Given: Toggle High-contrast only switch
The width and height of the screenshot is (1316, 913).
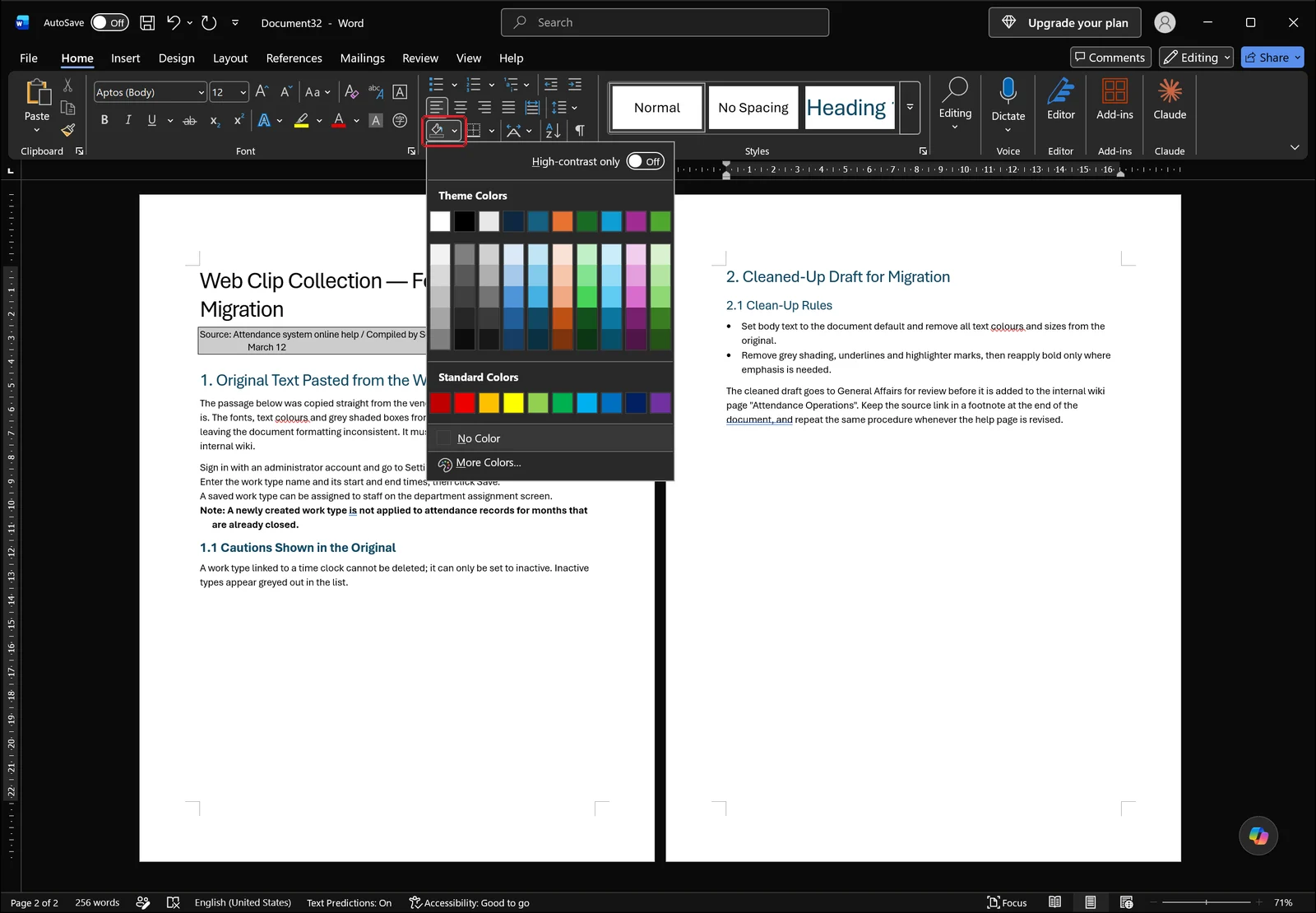Looking at the screenshot, I should [x=645, y=161].
